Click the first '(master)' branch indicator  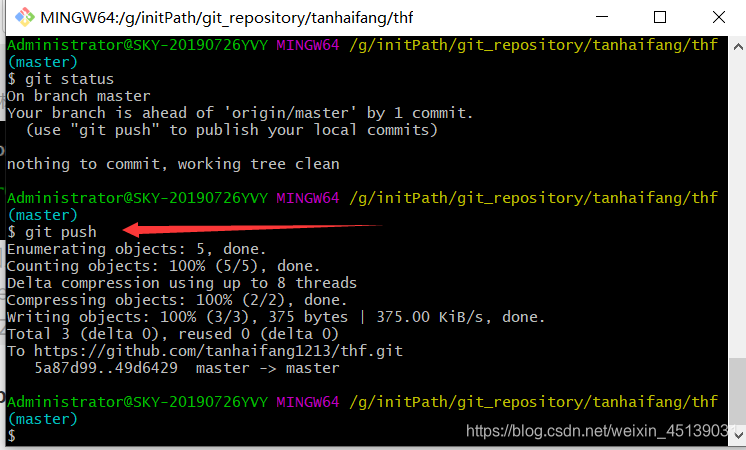click(43, 62)
